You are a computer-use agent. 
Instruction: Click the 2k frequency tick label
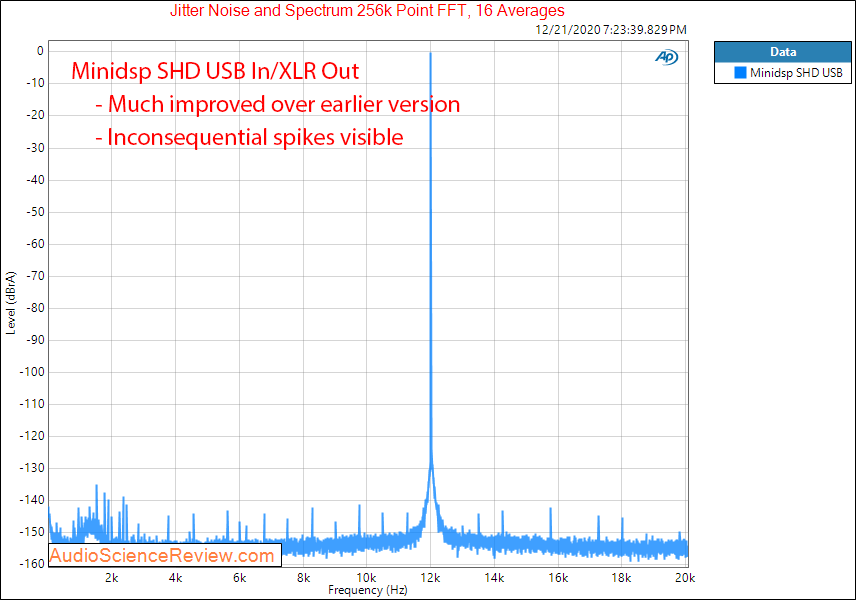tap(112, 578)
